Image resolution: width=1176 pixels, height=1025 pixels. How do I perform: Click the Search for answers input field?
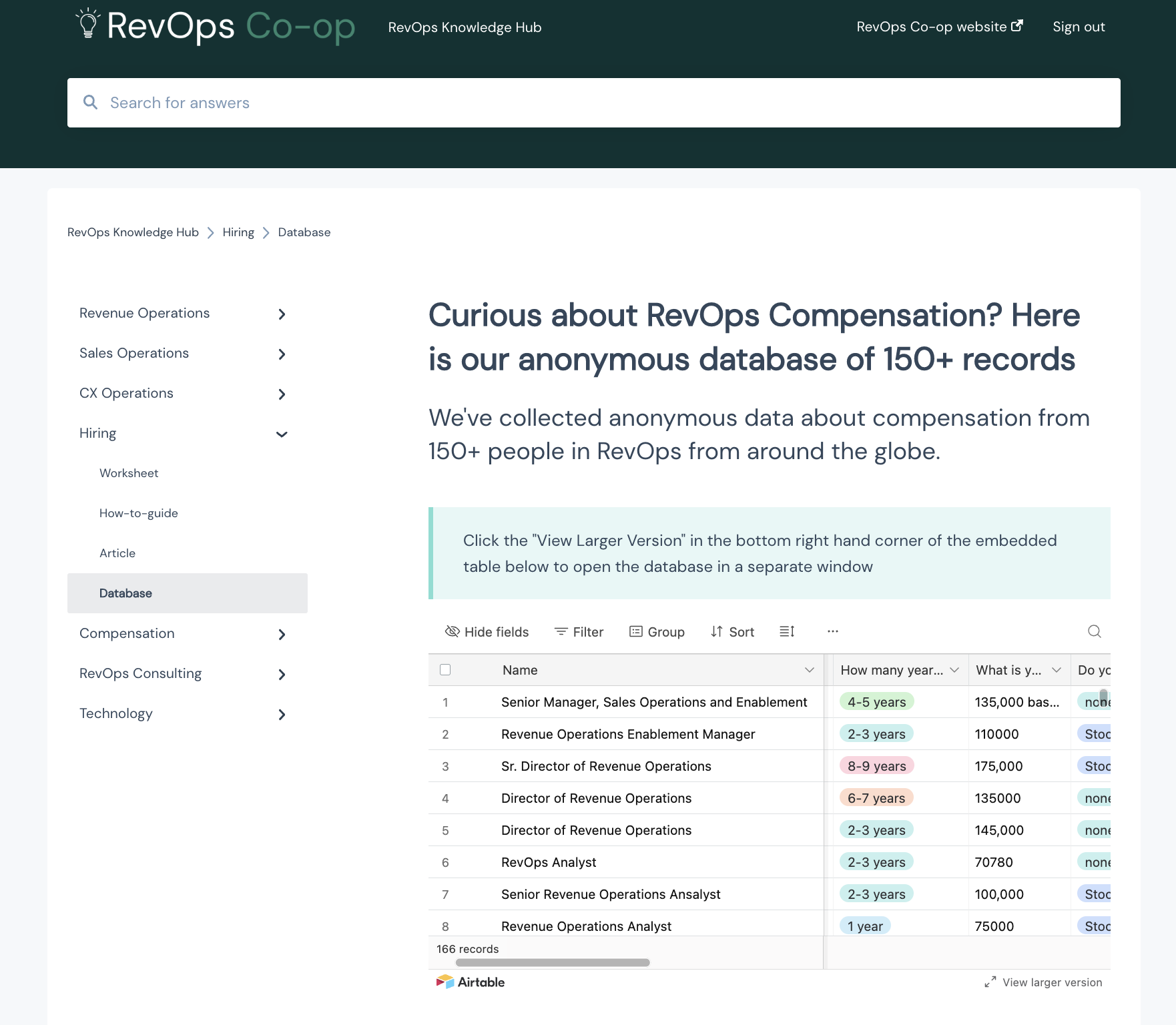[x=400, y=102]
